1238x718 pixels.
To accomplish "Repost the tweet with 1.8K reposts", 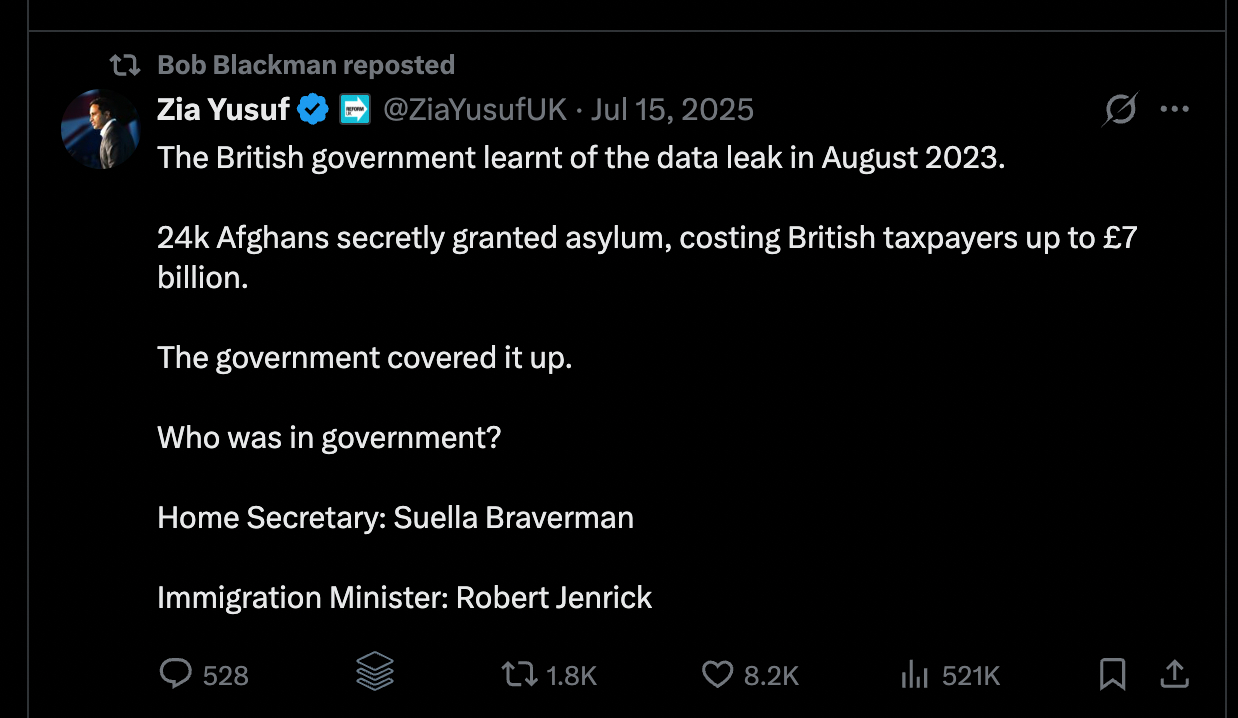I will [x=518, y=675].
